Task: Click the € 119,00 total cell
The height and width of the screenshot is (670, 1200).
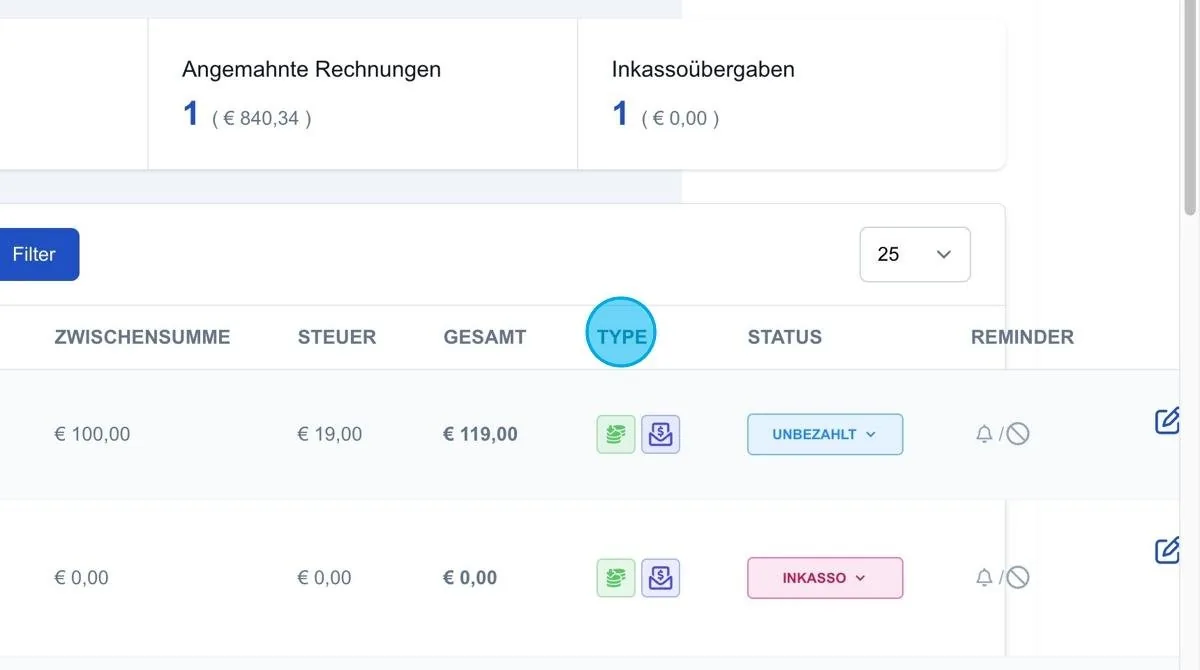Action: pos(480,434)
